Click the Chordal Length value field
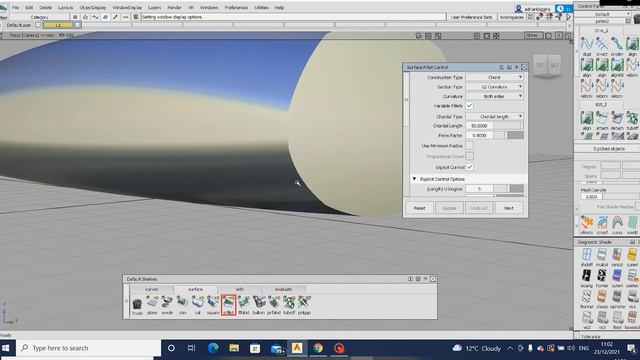Viewport: 640px width, 360px height. pos(479,126)
